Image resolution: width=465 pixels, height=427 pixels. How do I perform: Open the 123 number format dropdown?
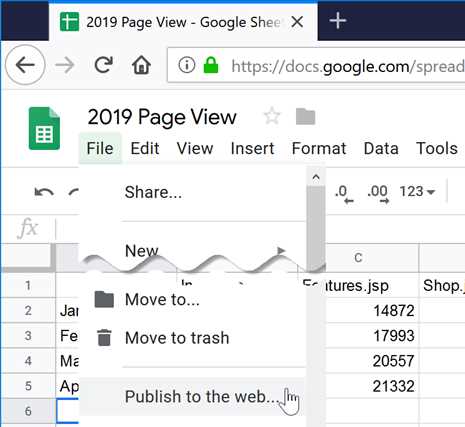click(417, 192)
